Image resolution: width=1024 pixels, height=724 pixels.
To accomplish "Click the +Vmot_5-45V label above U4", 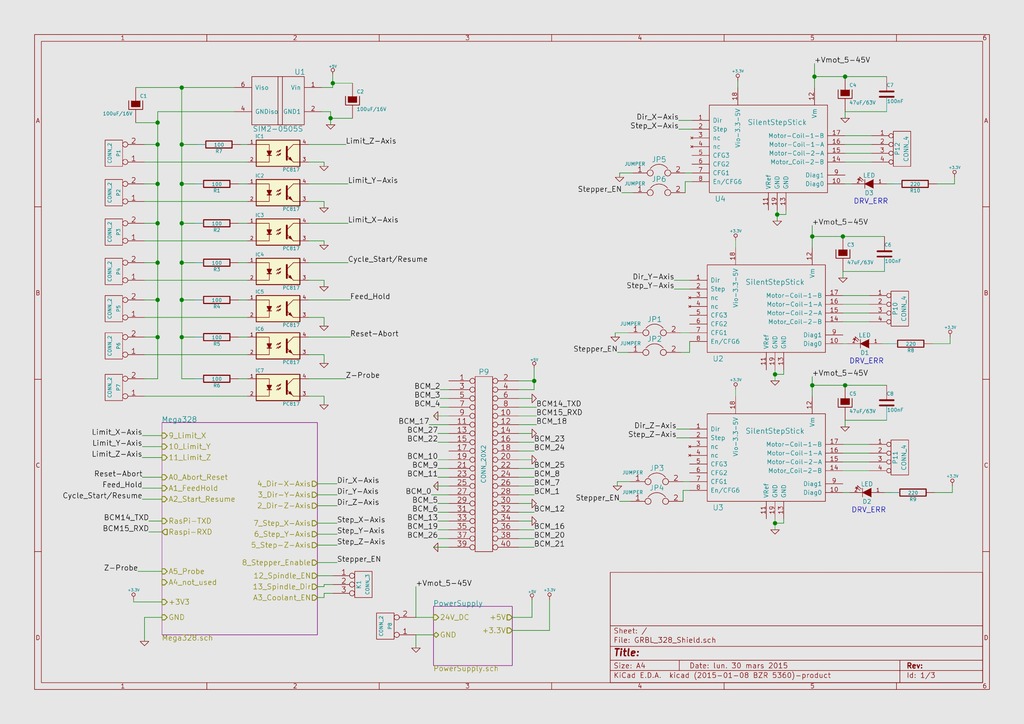I will [x=842, y=60].
